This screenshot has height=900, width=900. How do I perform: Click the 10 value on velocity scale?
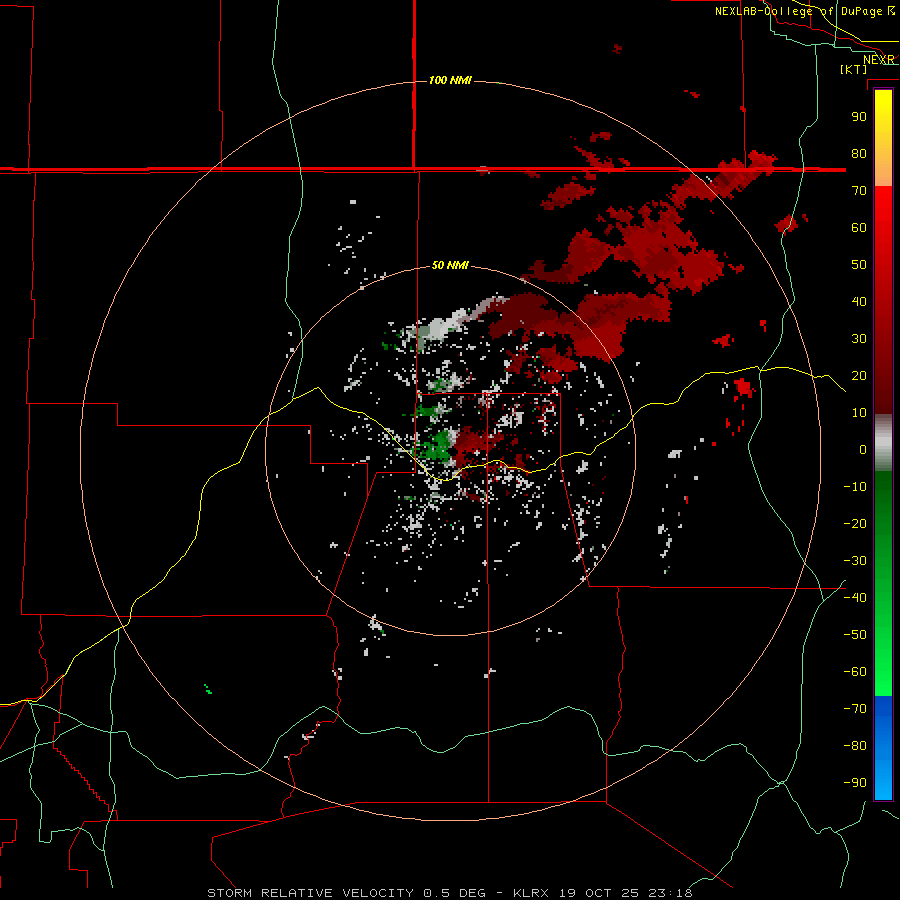click(859, 413)
